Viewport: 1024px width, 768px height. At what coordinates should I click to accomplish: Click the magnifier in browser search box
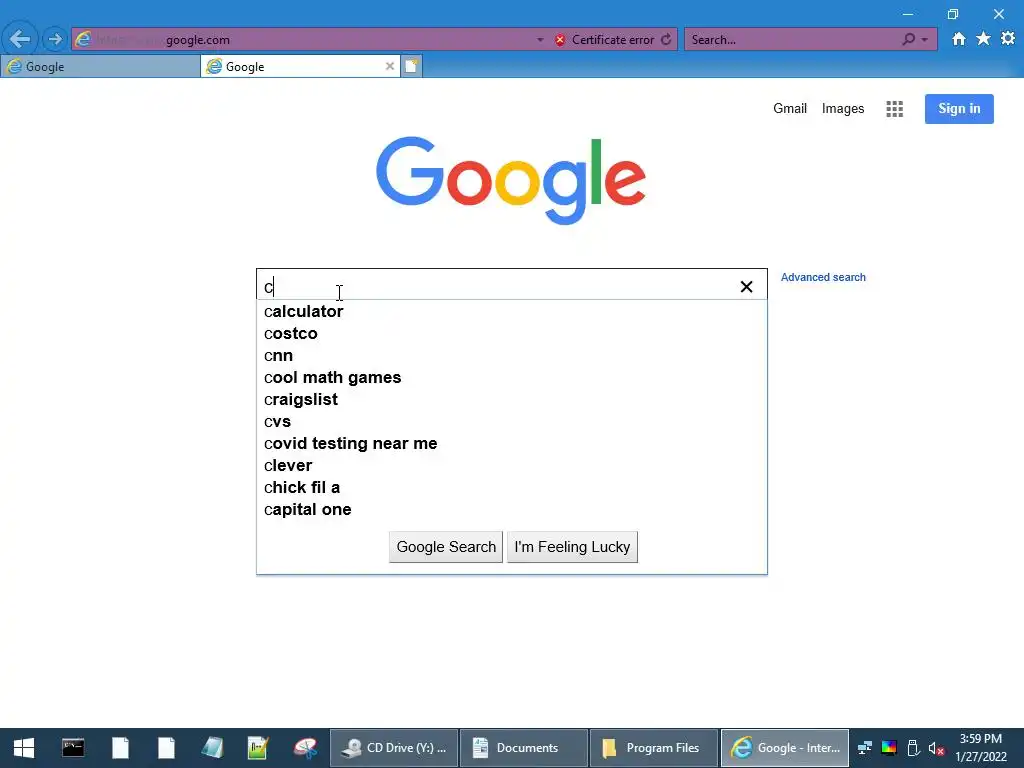tap(908, 39)
